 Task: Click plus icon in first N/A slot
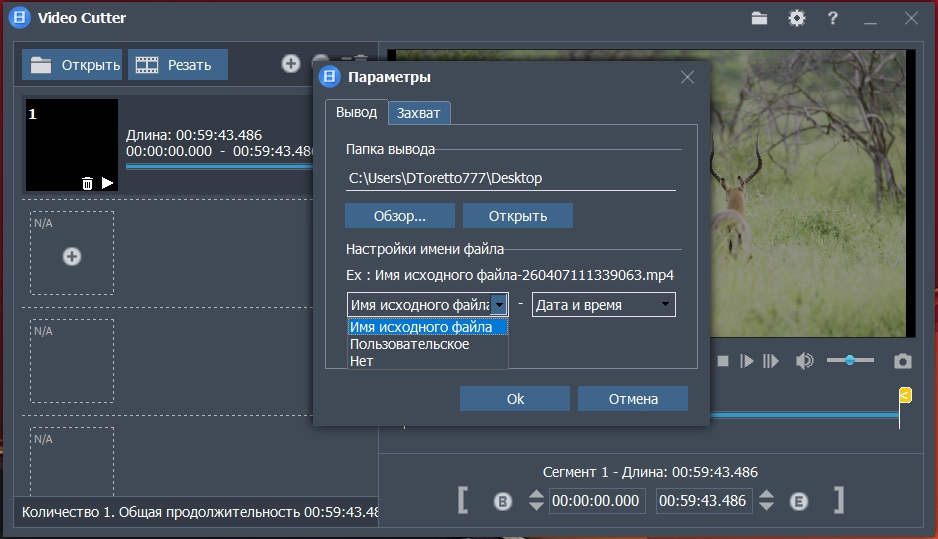pyautogui.click(x=72, y=257)
